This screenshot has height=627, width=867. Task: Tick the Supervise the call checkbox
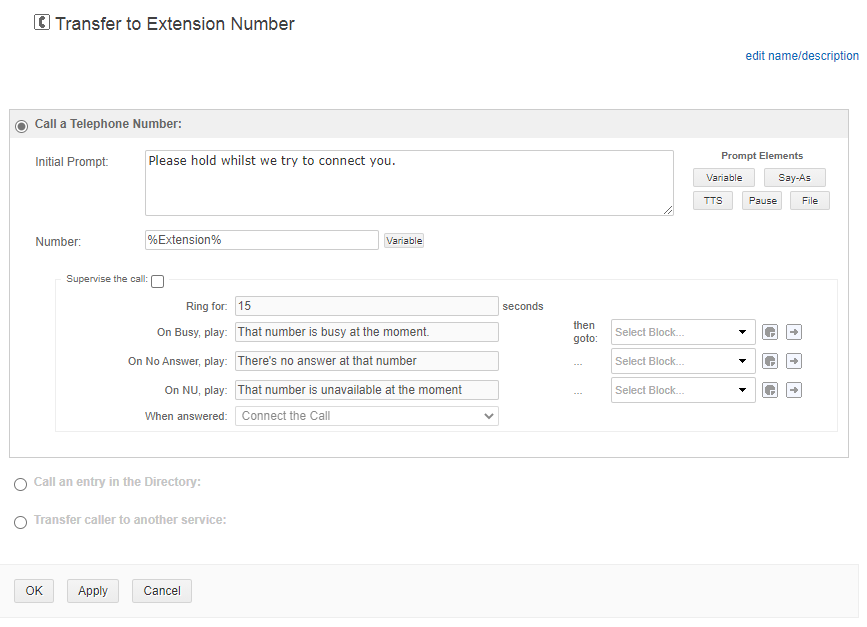tap(158, 281)
